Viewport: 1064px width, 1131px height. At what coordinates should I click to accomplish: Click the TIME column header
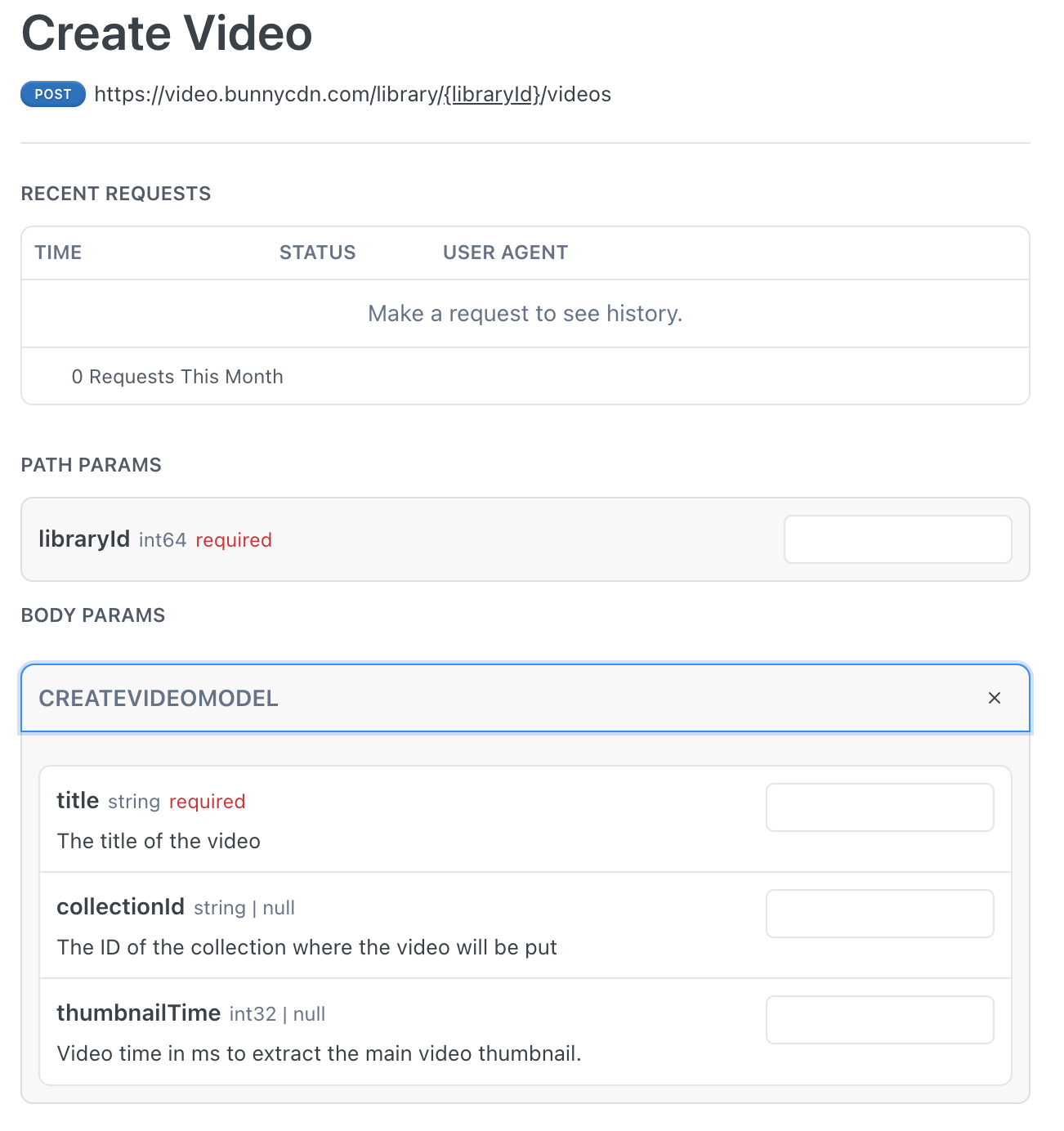click(x=58, y=253)
